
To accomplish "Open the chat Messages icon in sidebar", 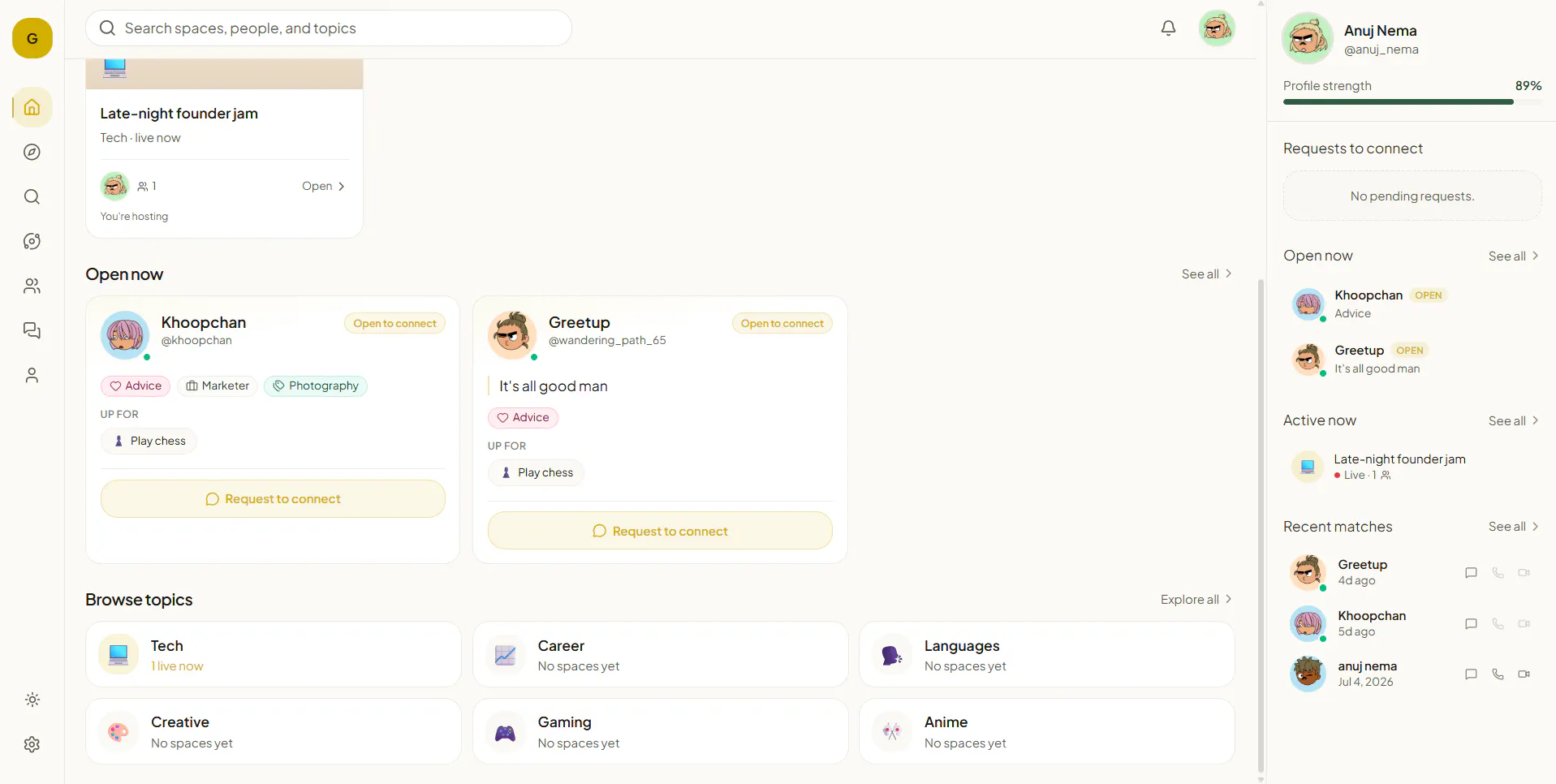I will pos(32,330).
